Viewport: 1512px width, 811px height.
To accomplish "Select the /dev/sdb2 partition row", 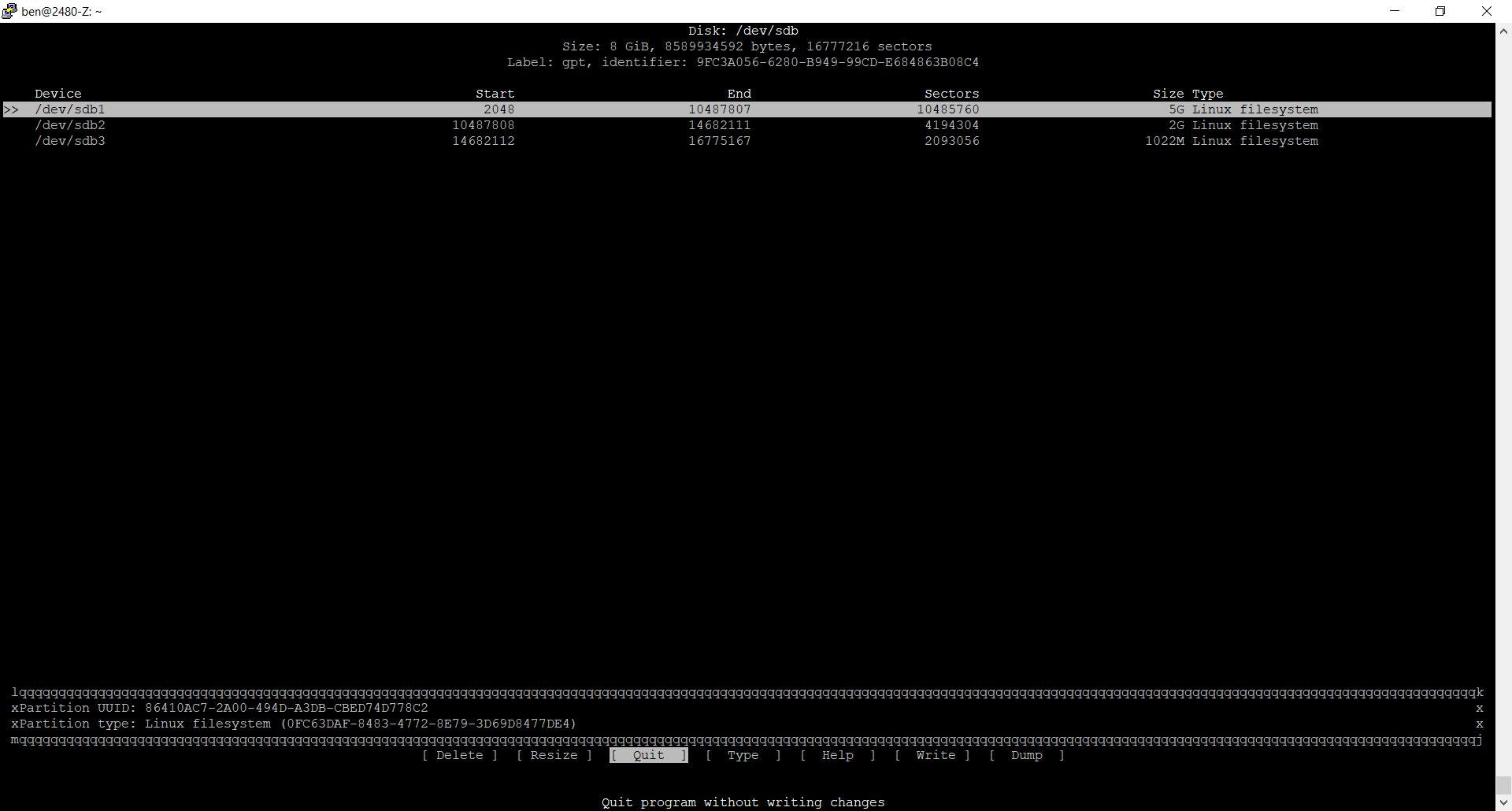I will (70, 125).
